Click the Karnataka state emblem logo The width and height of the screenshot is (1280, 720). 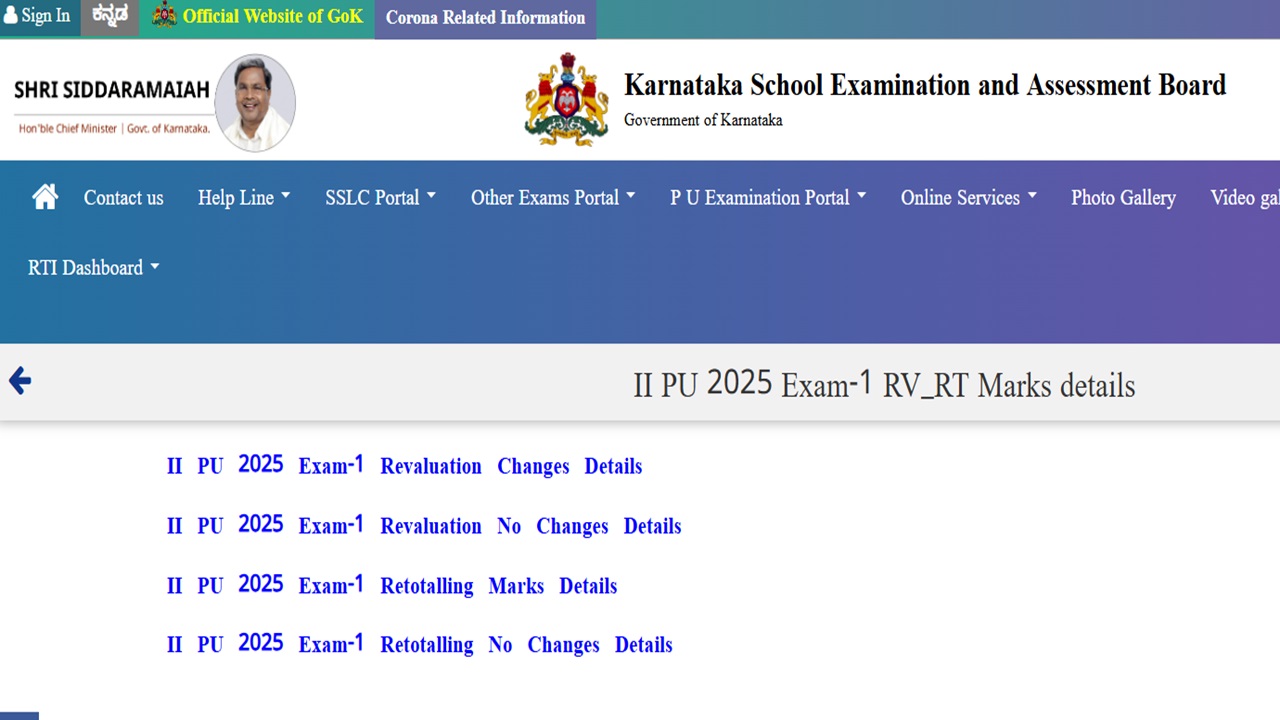click(566, 100)
